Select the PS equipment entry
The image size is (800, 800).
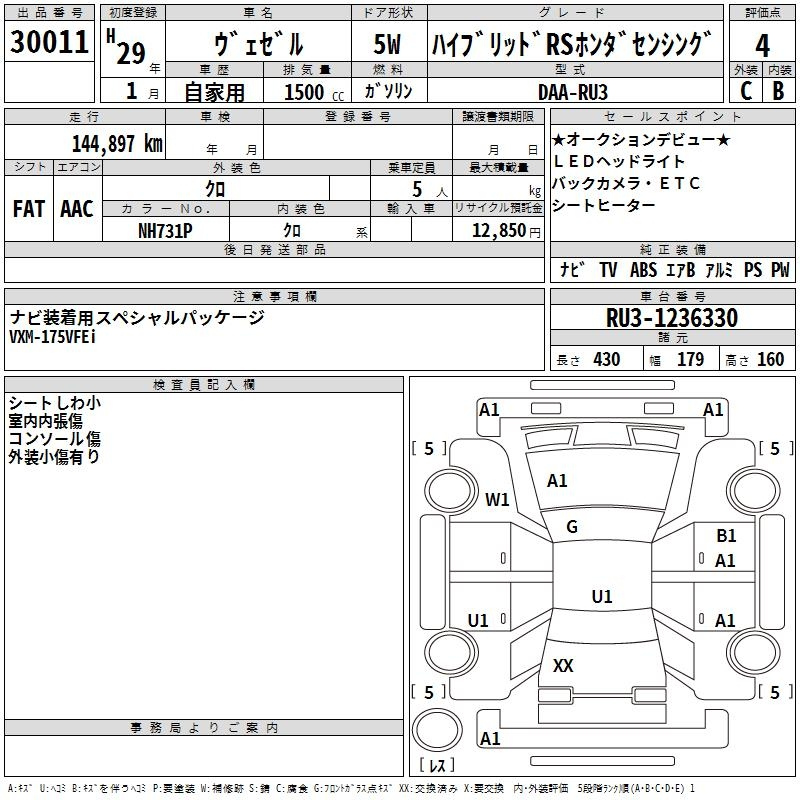(x=753, y=269)
